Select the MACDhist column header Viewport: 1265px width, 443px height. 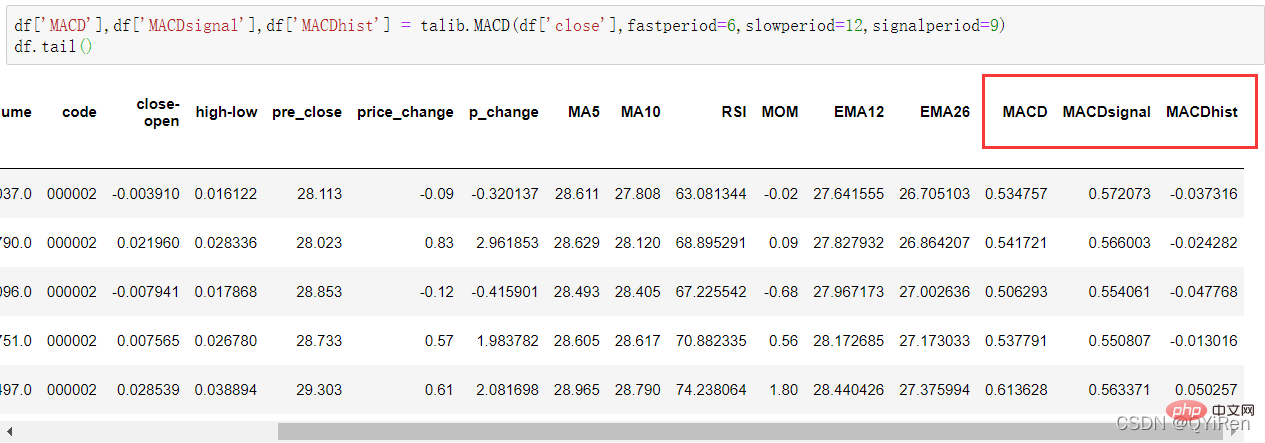coord(1202,112)
